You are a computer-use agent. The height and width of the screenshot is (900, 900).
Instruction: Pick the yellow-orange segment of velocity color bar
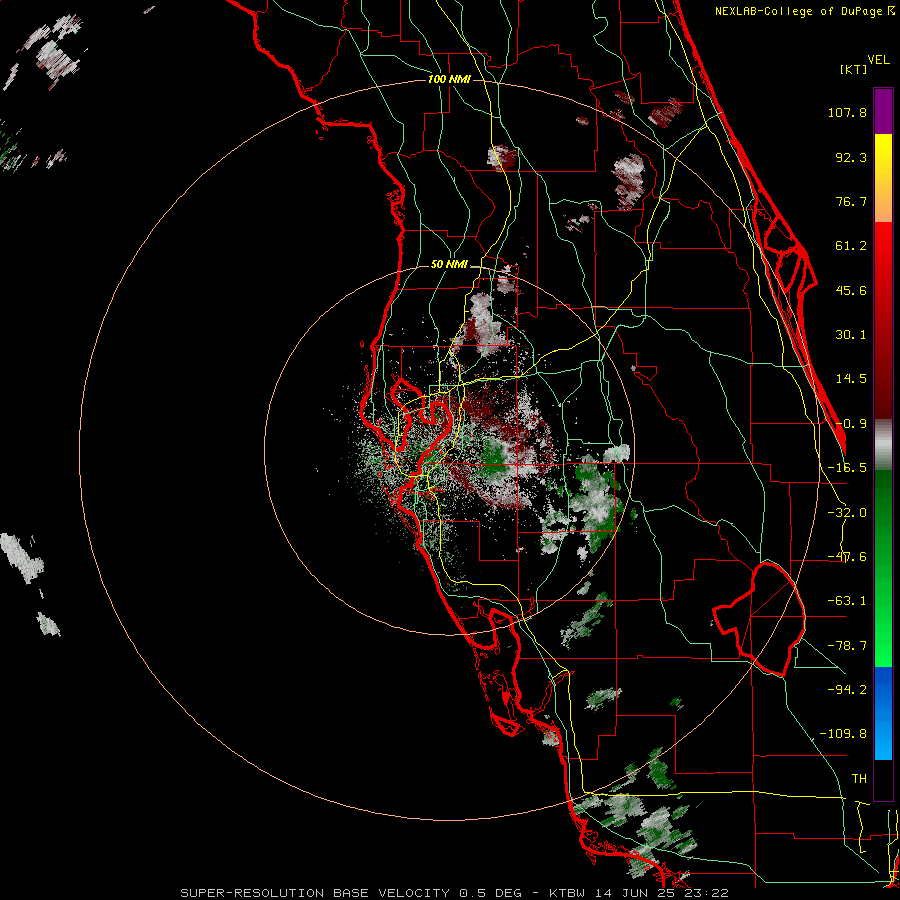883,178
